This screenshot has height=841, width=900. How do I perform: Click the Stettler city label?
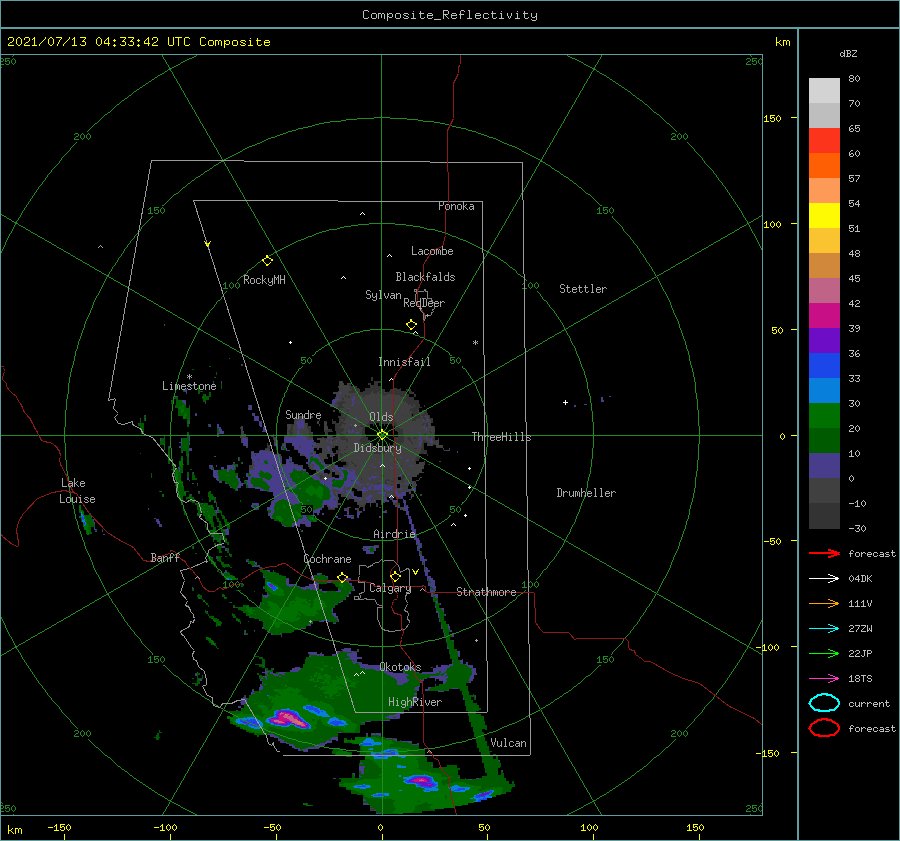[x=583, y=289]
